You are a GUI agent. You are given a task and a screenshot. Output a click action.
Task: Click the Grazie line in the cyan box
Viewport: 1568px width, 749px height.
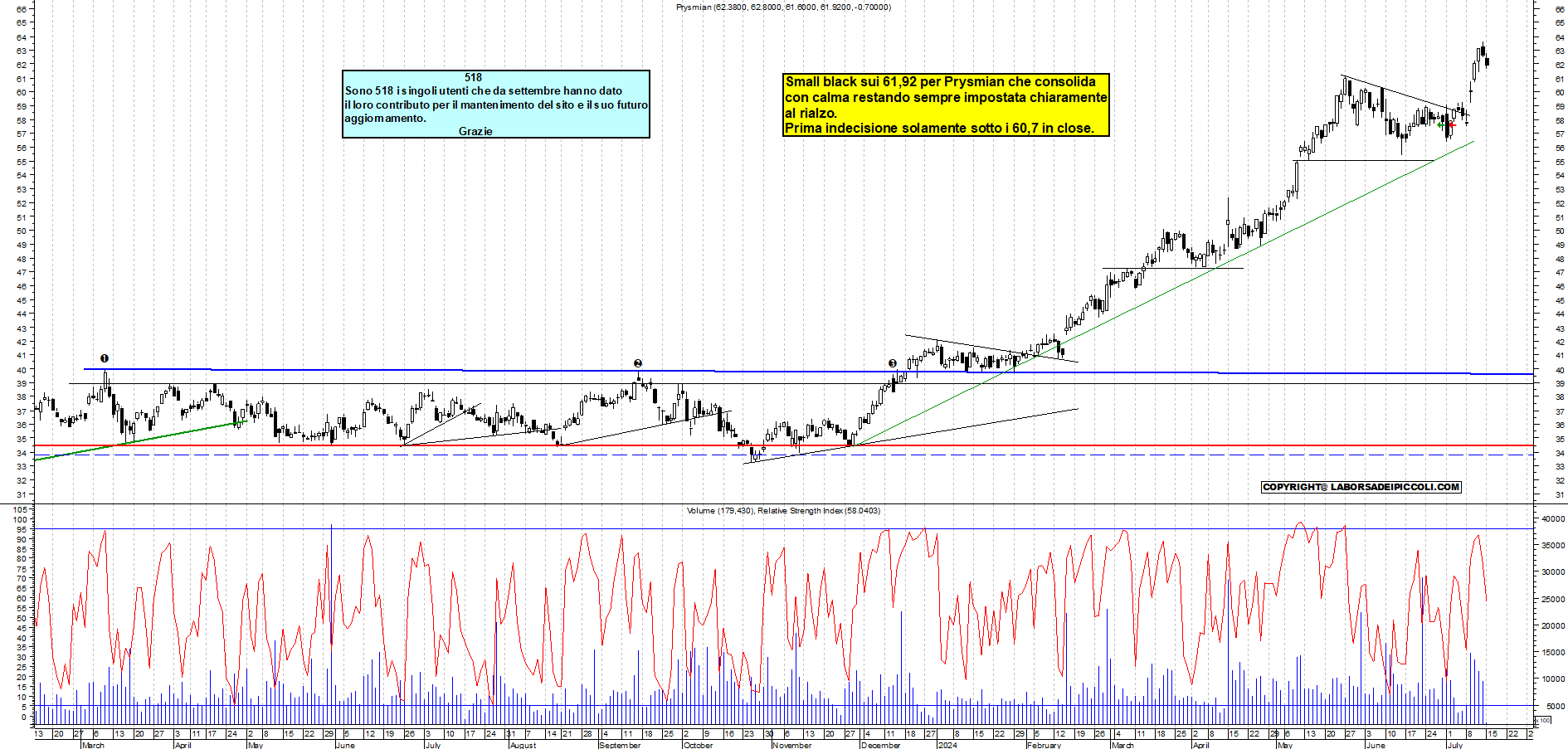click(x=475, y=131)
